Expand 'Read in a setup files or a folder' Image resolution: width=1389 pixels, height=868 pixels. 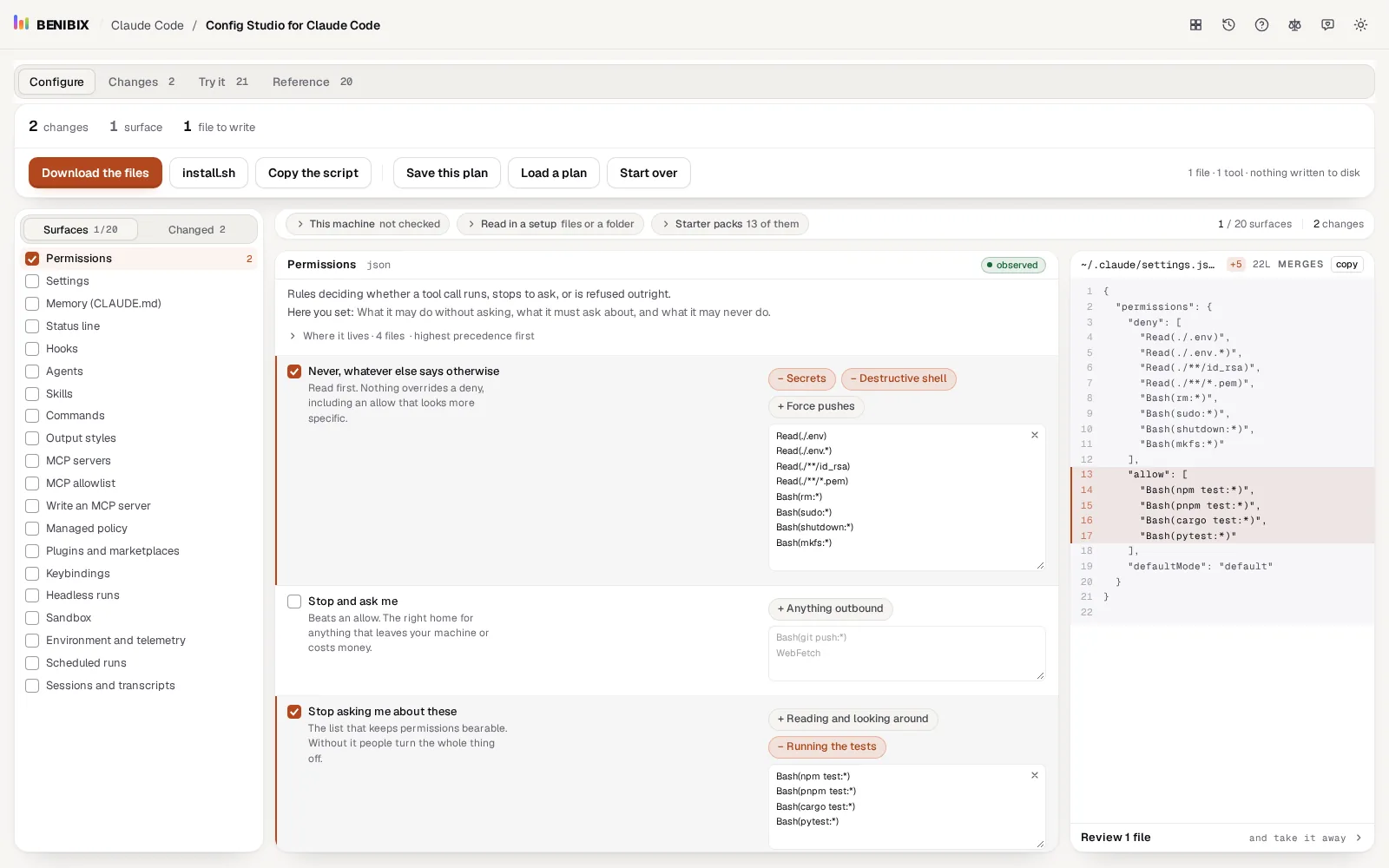pos(550,224)
